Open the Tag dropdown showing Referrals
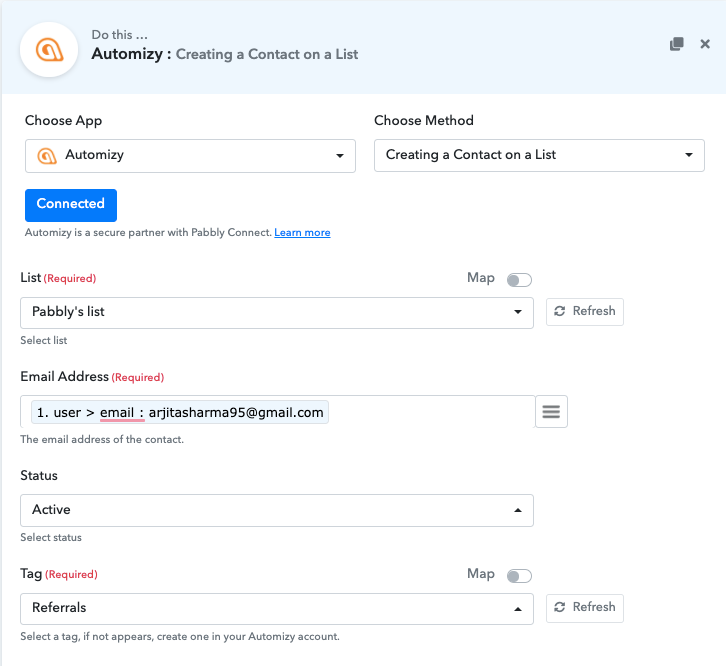This screenshot has width=726, height=666. pos(277,609)
